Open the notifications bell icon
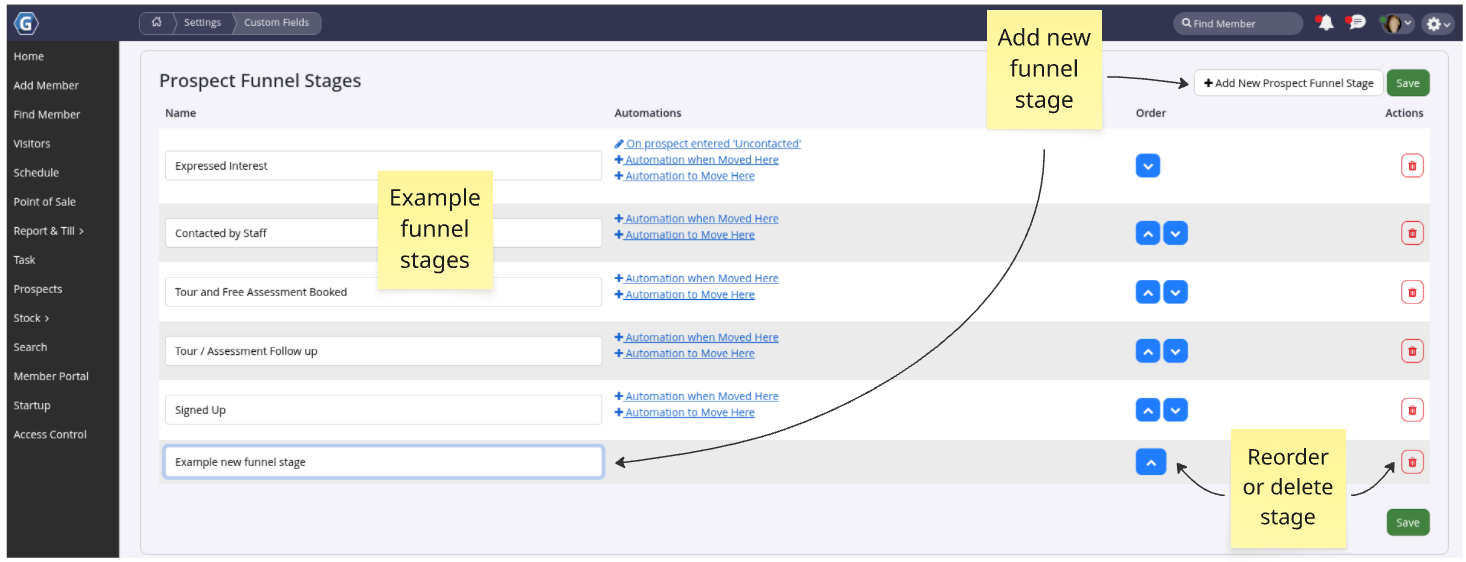 pos(1325,23)
